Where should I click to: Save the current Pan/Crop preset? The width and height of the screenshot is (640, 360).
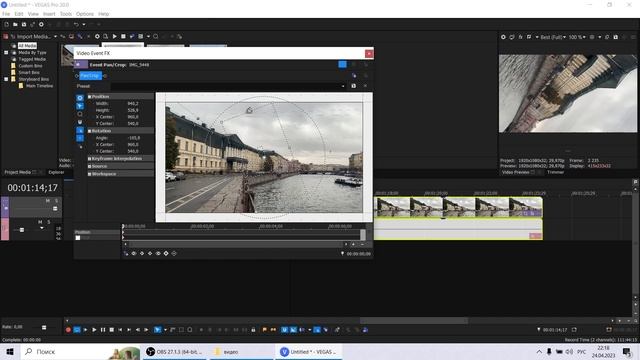353,86
